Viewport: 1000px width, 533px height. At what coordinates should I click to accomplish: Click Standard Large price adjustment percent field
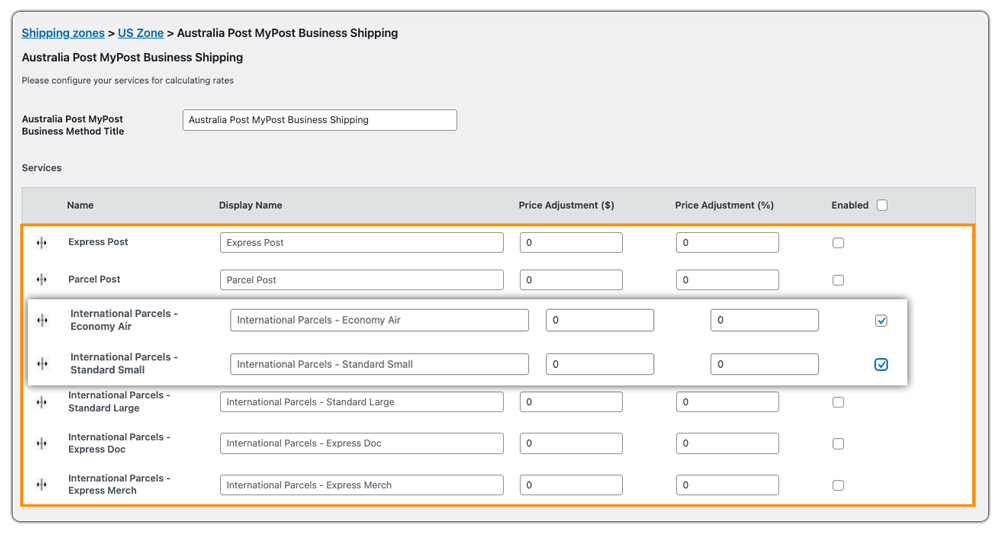click(727, 402)
